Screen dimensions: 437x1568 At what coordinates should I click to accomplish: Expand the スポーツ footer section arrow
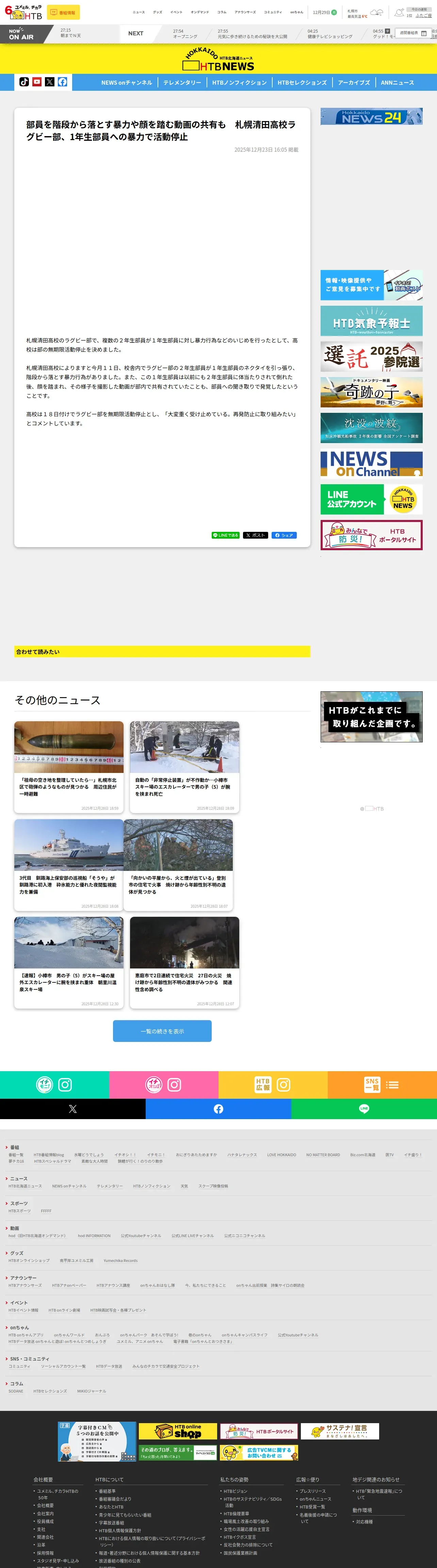pos(7,1203)
